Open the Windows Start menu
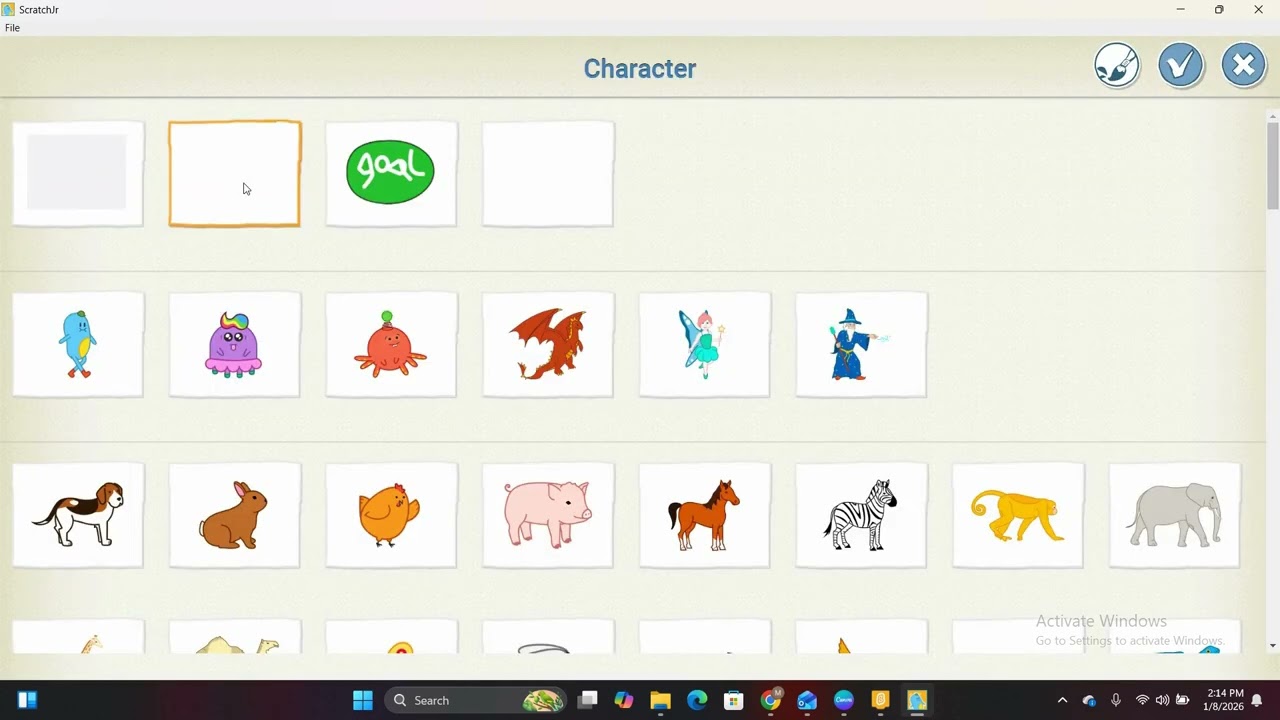The height and width of the screenshot is (720, 1280). click(363, 700)
